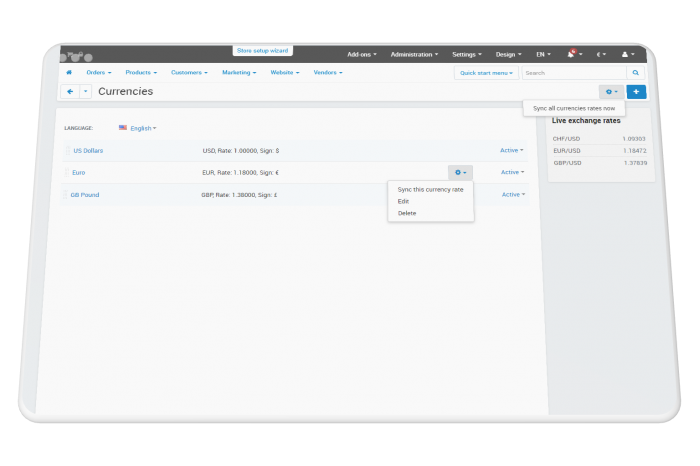The image size is (700, 466).
Task: Change US Dollars Active status dropdown
Action: [x=512, y=150]
